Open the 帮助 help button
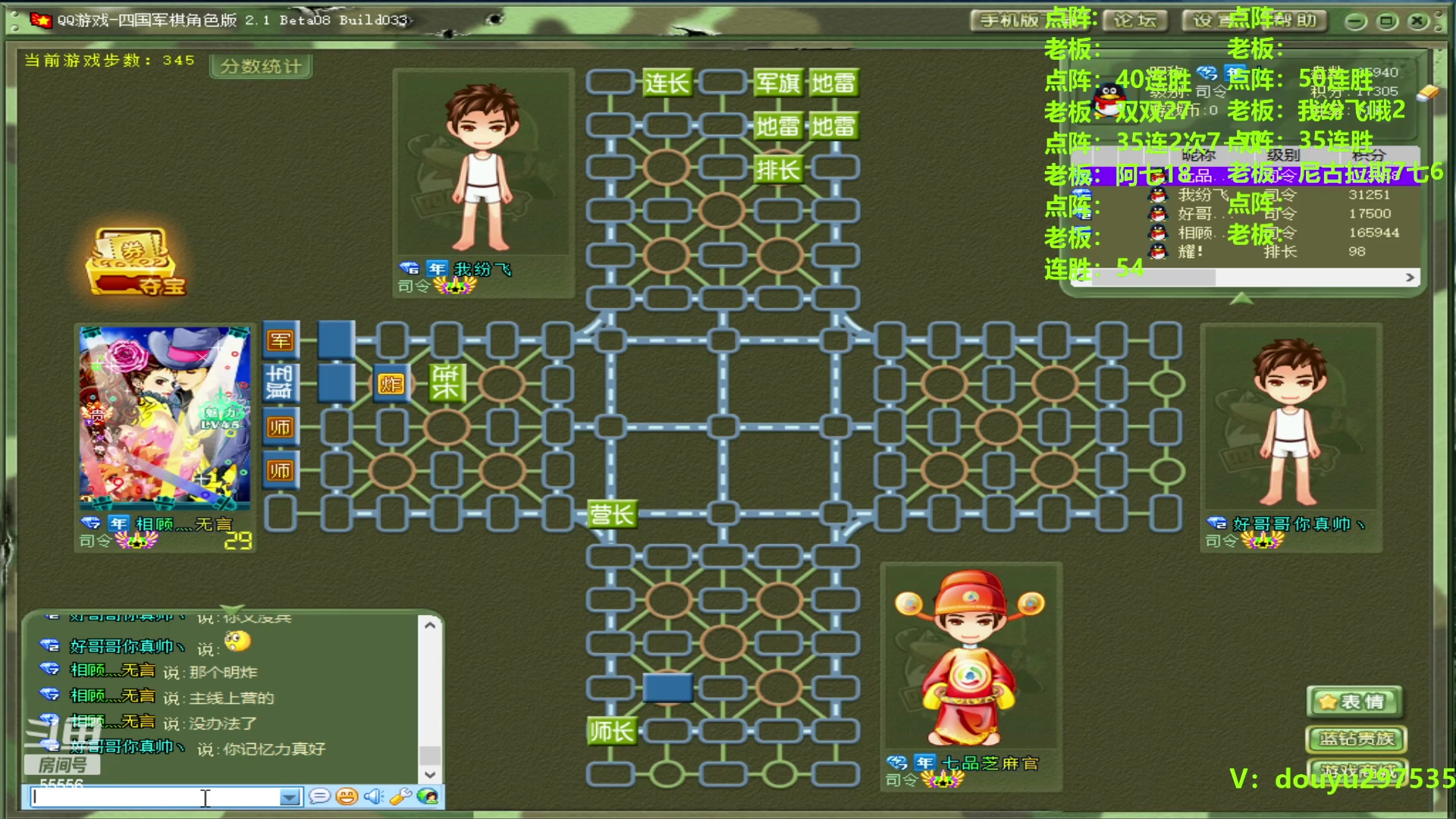Image resolution: width=1456 pixels, height=819 pixels. pos(1295,20)
